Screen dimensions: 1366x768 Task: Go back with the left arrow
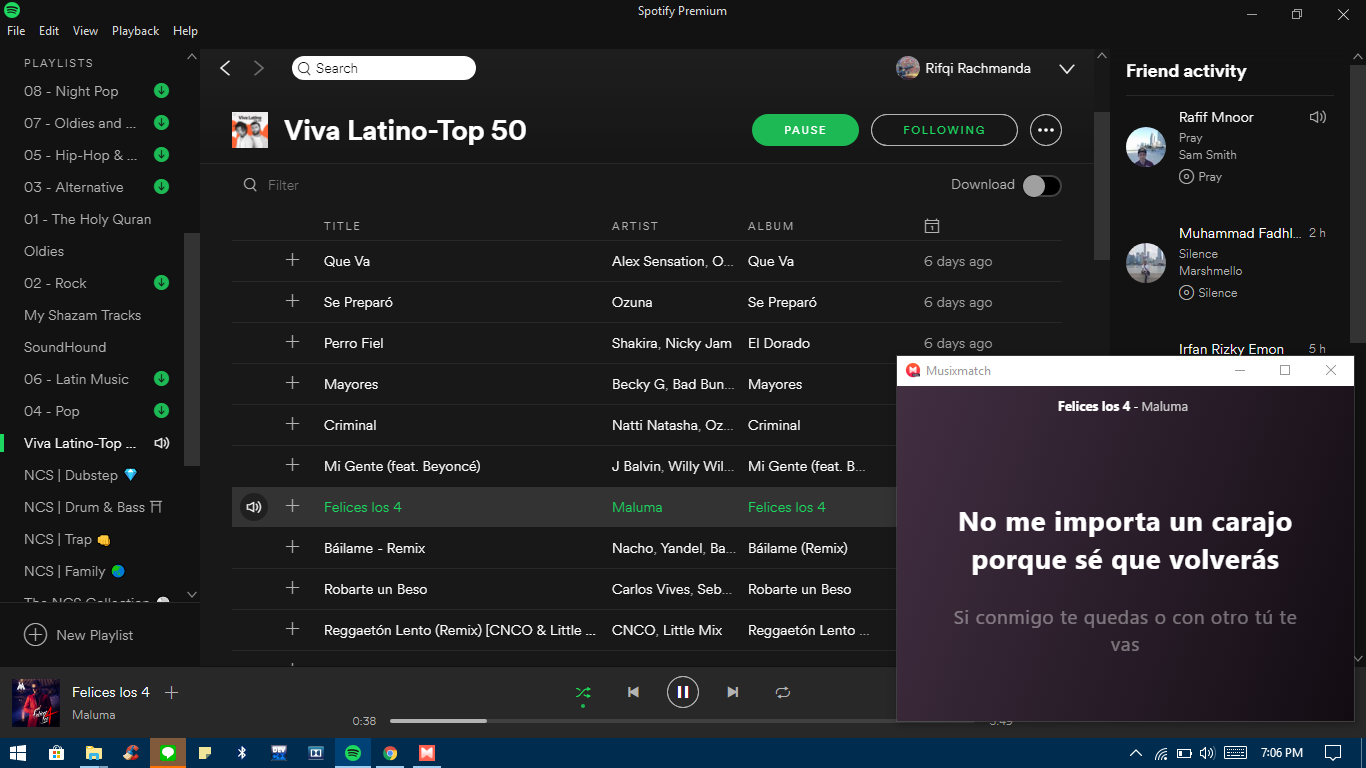point(225,68)
